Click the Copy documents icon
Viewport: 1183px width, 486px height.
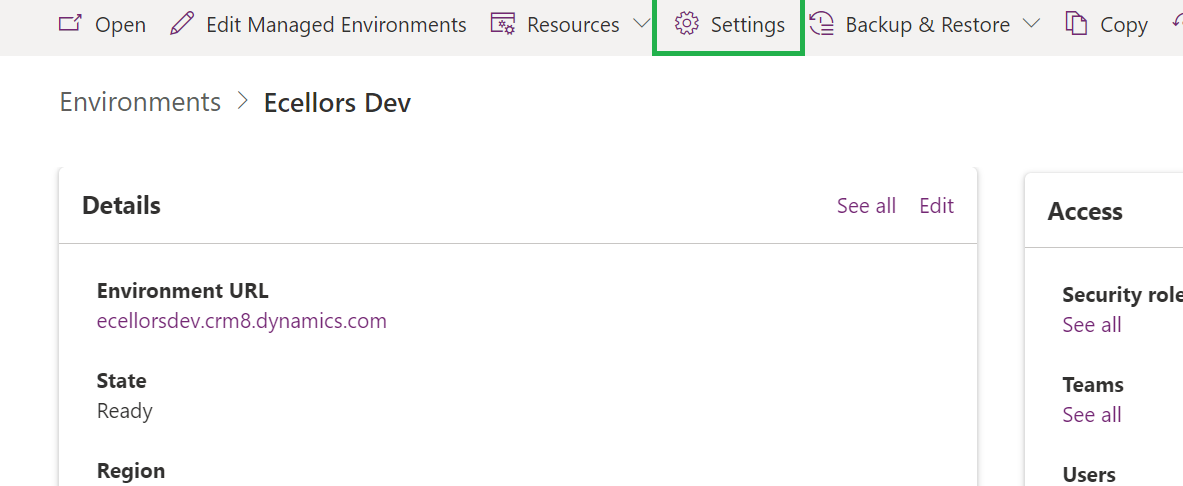(1076, 24)
